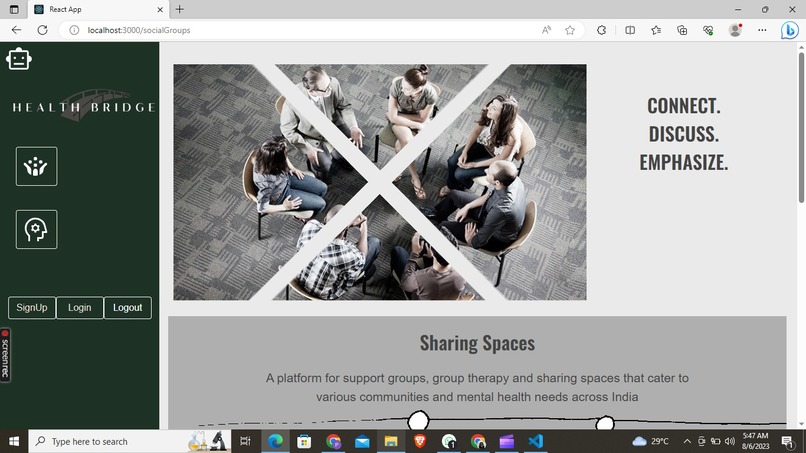806x453 pixels.
Task: Open File Explorer from taskbar
Action: (391, 441)
